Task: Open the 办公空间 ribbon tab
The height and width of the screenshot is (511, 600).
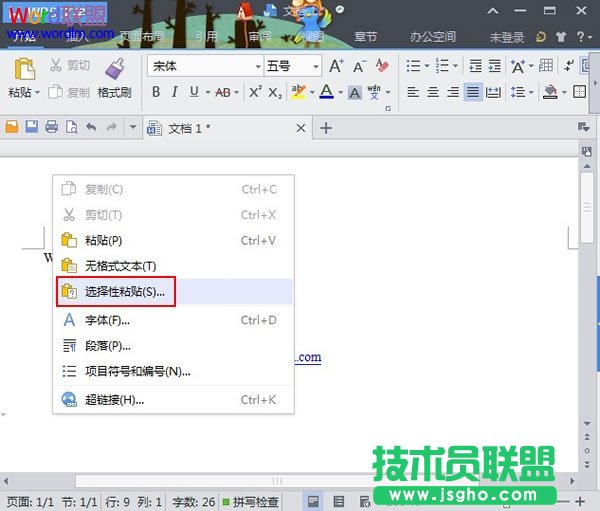Action: tap(433, 37)
